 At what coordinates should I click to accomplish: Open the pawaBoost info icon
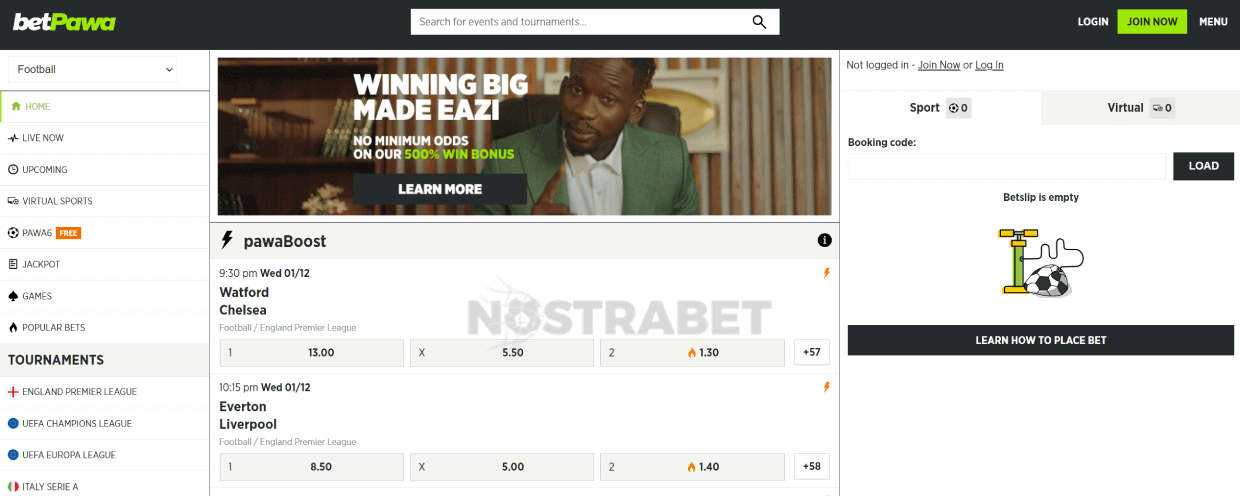(x=824, y=240)
